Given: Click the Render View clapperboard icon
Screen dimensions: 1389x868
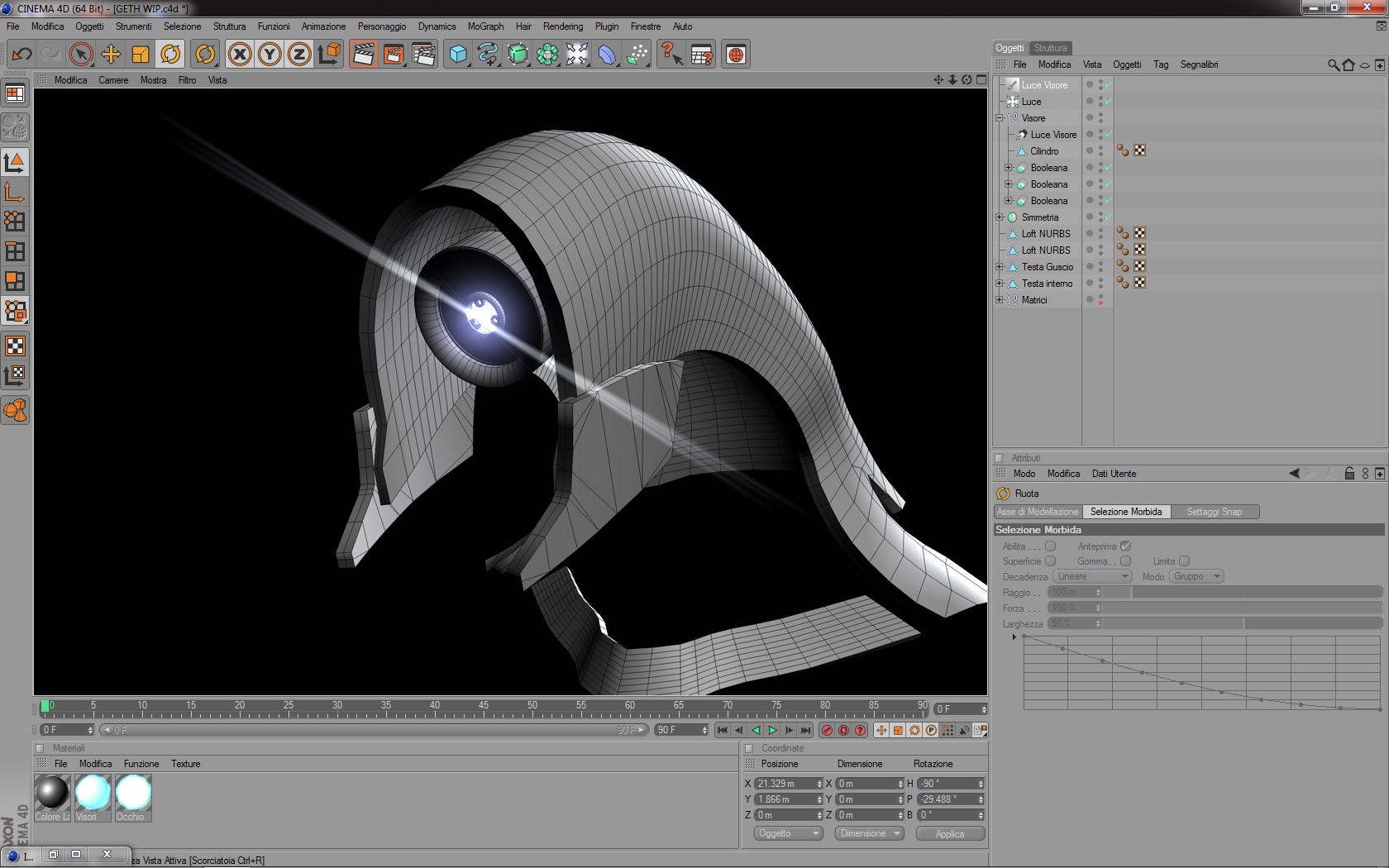Looking at the screenshot, I should tap(363, 55).
